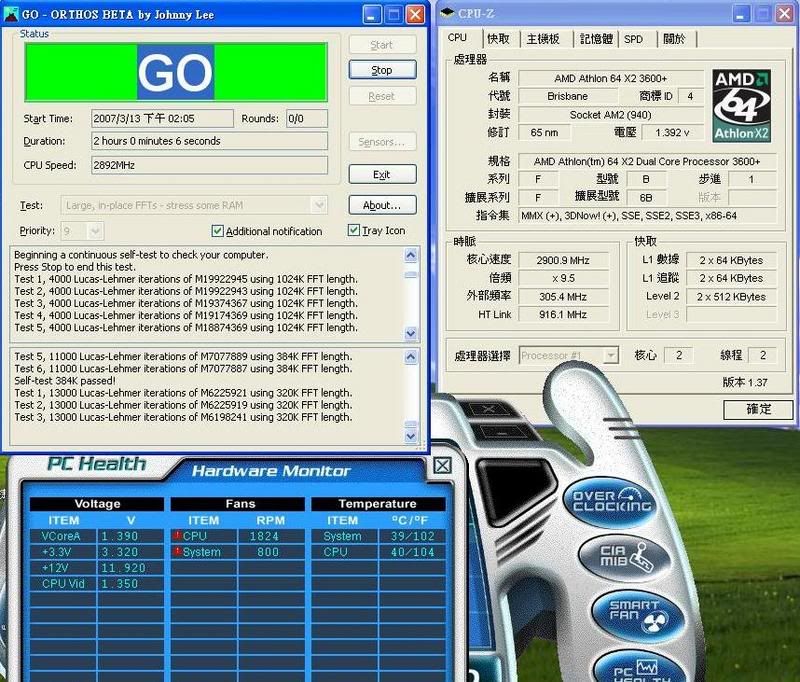Viewport: 800px width, 682px height.
Task: Toggle the Additional notification checkbox
Action: pyautogui.click(x=217, y=231)
